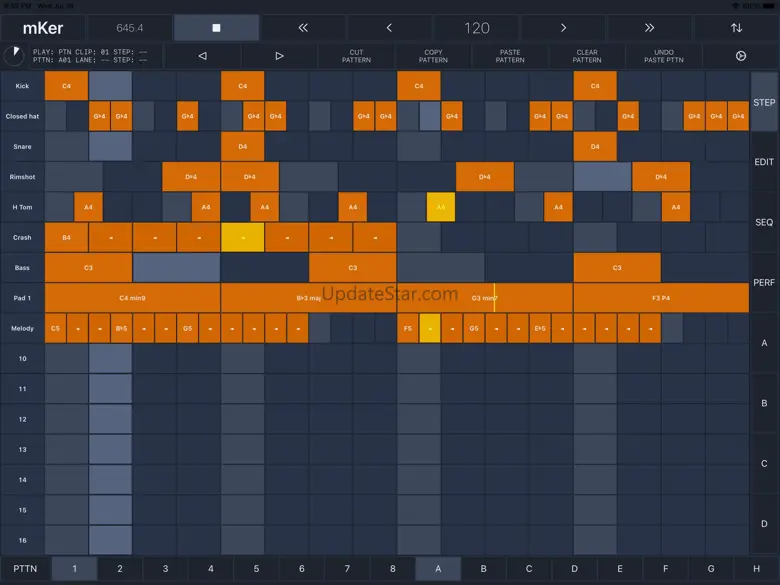Image resolution: width=780 pixels, height=585 pixels.
Task: Toggle the Pad 1 C4 min9 chord
Action: [x=132, y=298]
